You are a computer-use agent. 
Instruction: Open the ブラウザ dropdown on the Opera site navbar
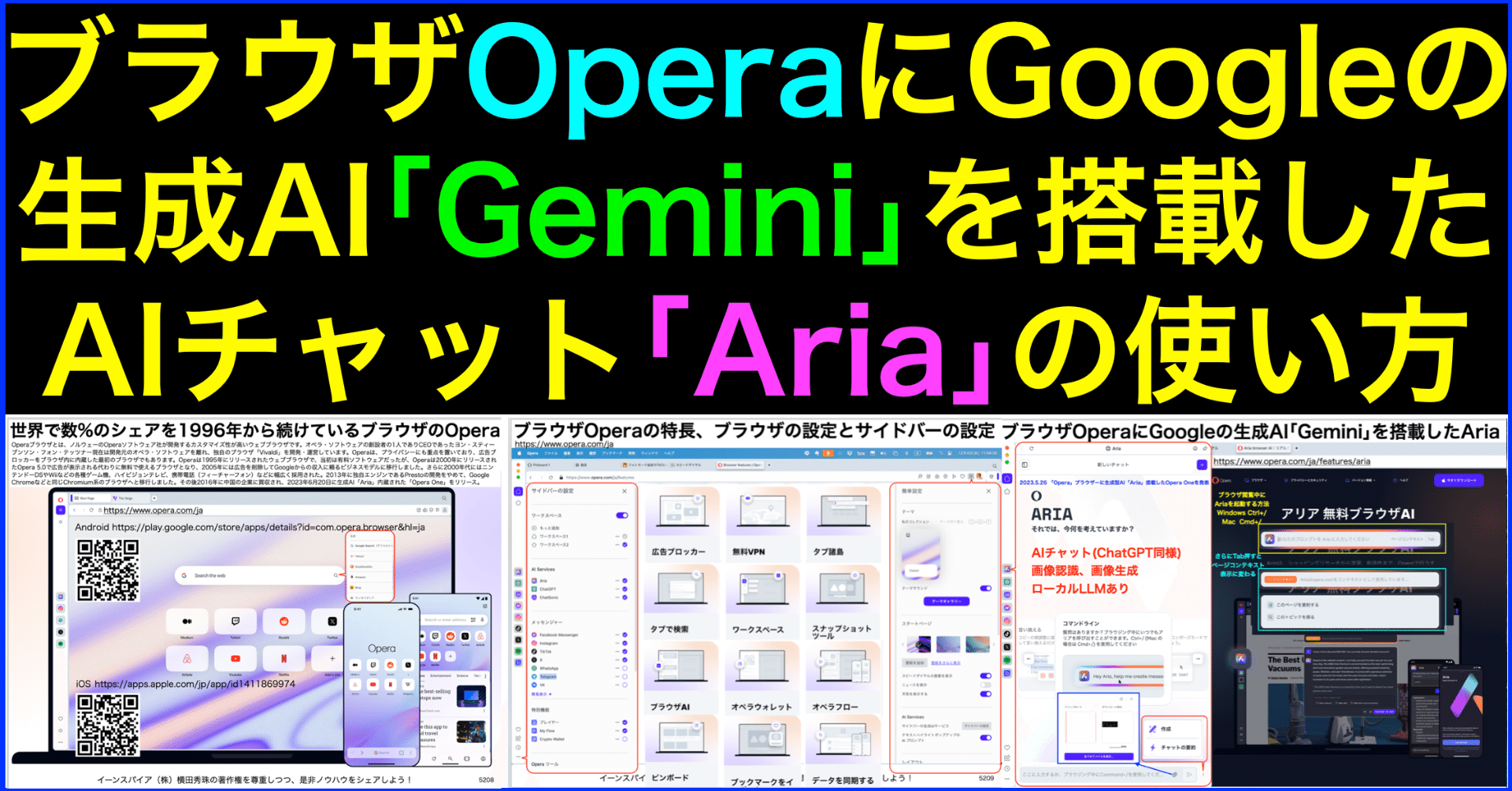pyautogui.click(x=1255, y=480)
